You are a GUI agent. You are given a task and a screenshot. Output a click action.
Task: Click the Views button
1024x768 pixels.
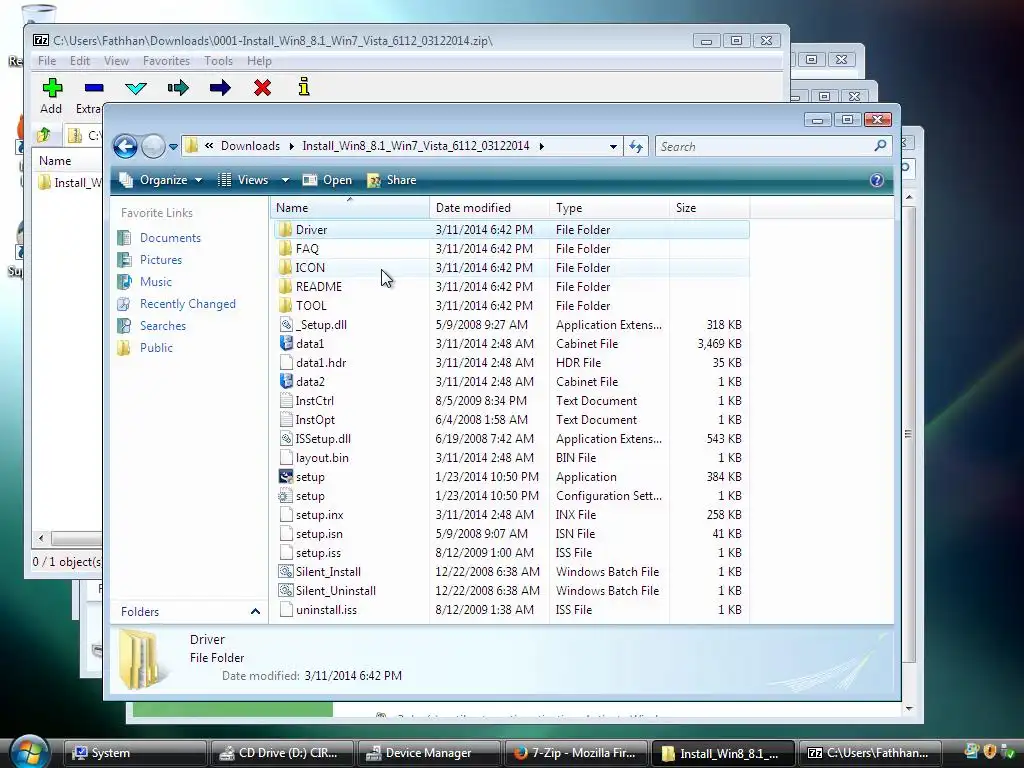click(x=243, y=180)
